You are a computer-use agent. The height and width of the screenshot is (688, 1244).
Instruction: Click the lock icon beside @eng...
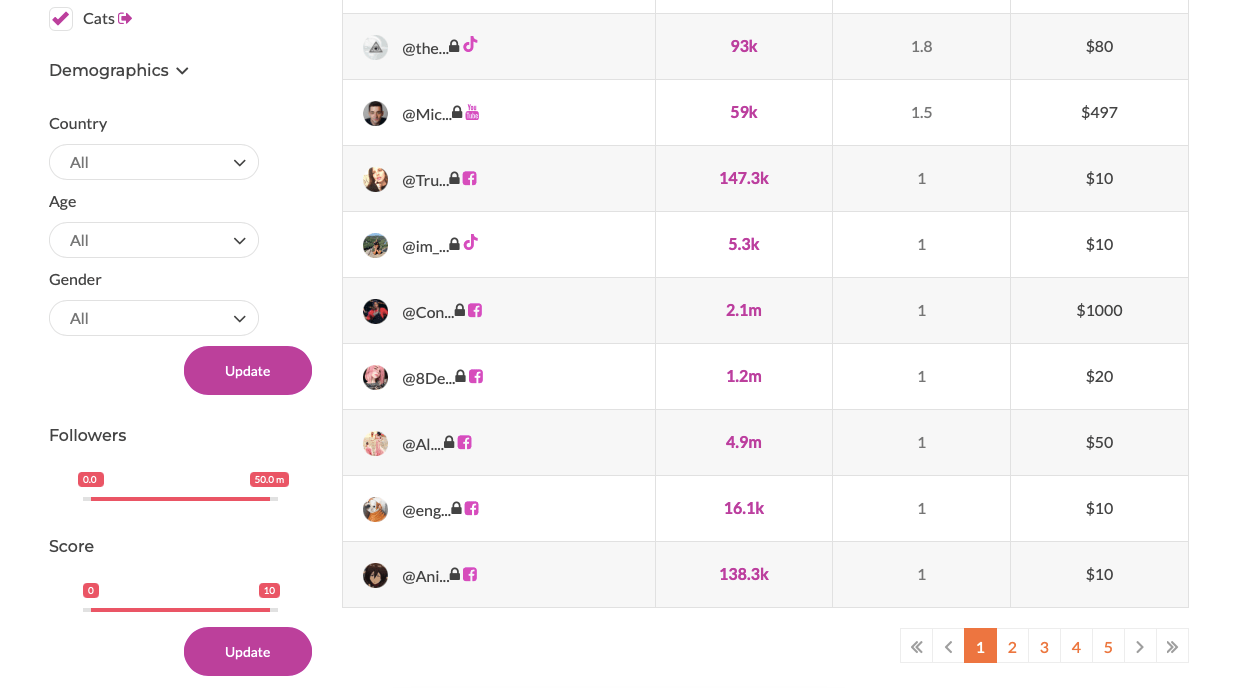(456, 508)
